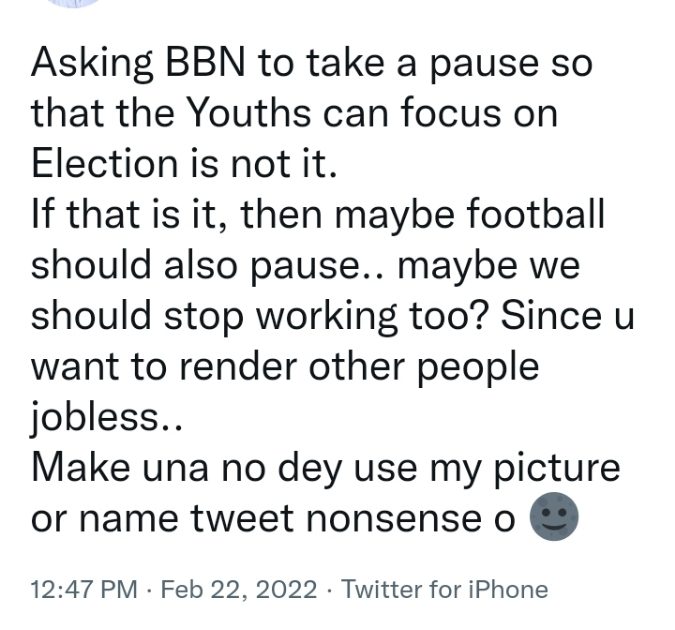Open the Twitter for iPhone source link

[445, 590]
